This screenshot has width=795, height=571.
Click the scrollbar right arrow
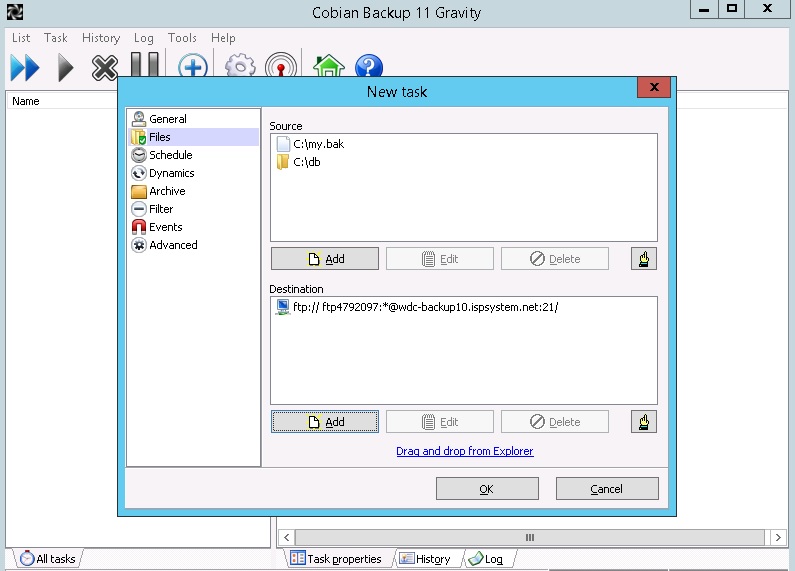(778, 537)
